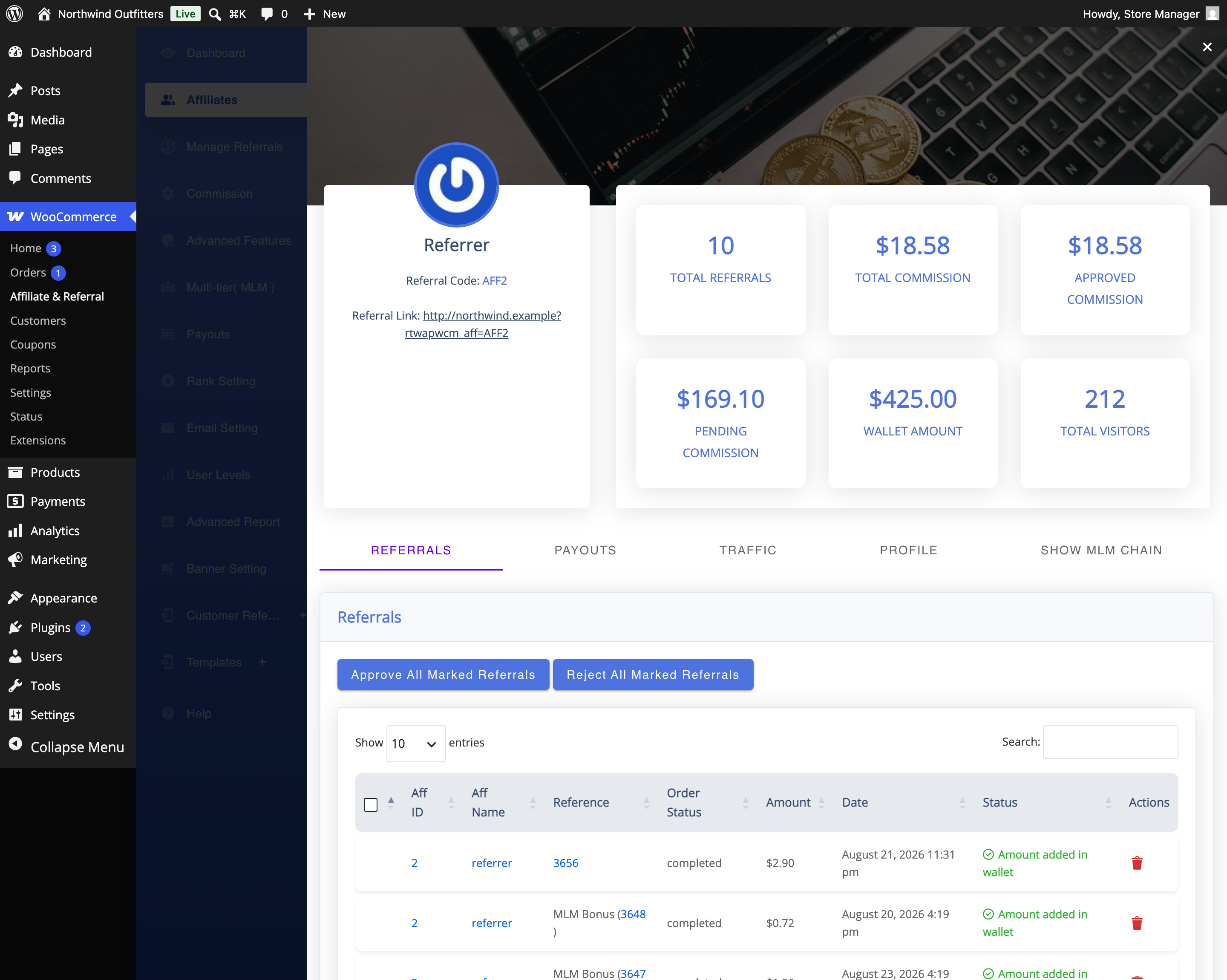1227x980 pixels.
Task: Click the Analytics bar chart icon
Action: click(x=15, y=530)
